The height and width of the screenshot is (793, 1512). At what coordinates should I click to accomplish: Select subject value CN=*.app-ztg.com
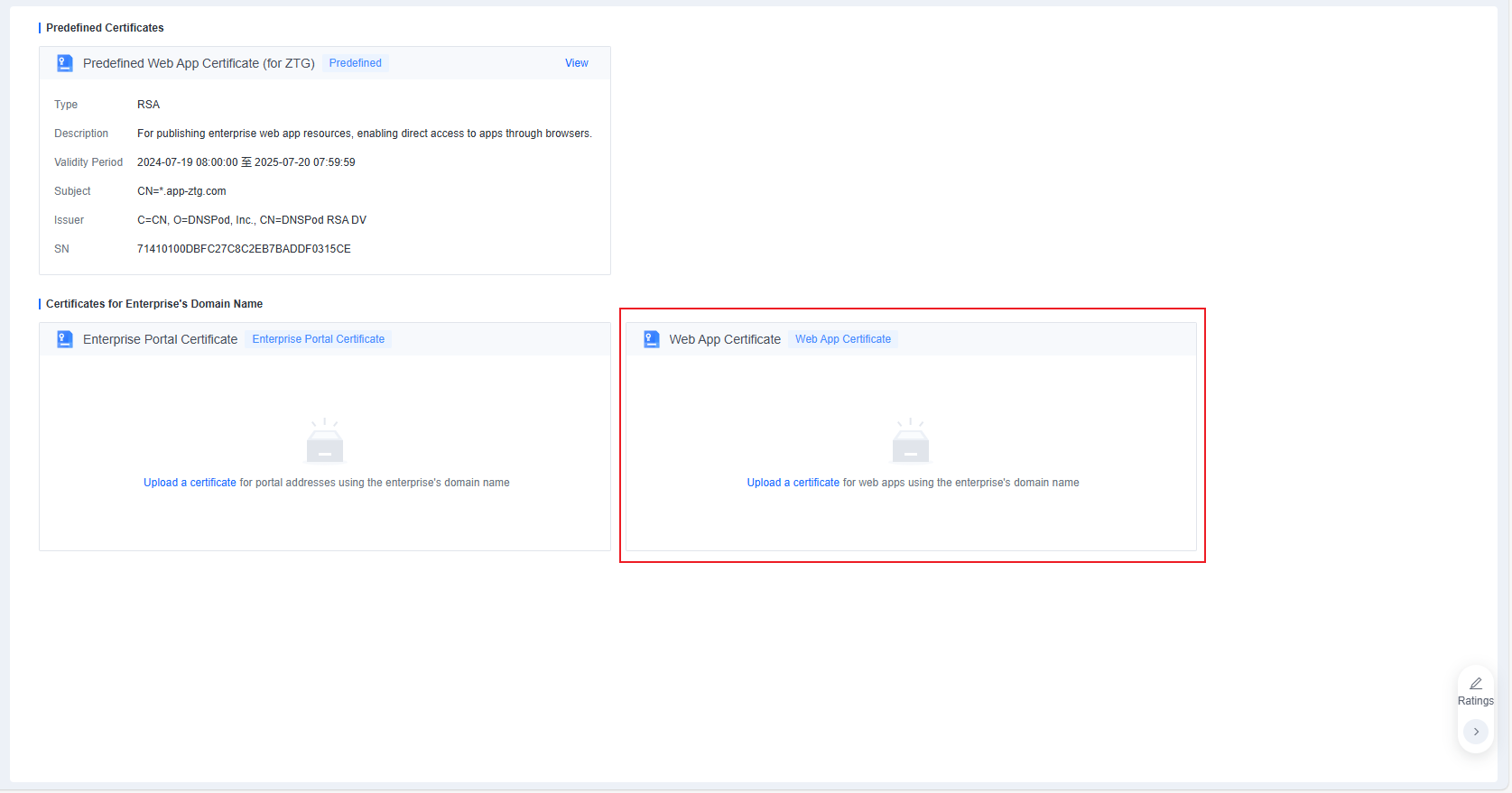coord(181,191)
